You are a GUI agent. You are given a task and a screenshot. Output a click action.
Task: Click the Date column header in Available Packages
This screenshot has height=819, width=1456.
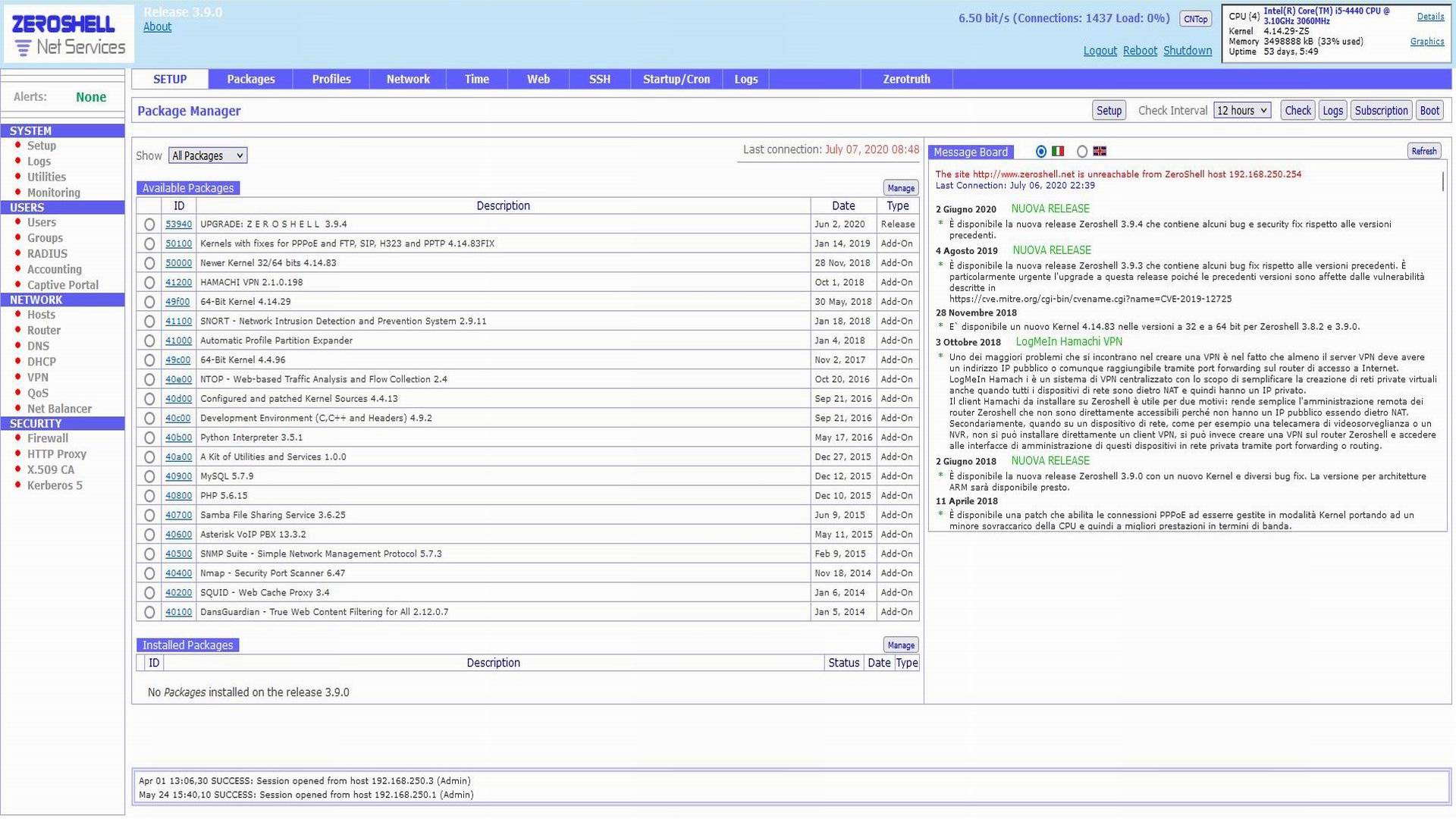pos(843,206)
